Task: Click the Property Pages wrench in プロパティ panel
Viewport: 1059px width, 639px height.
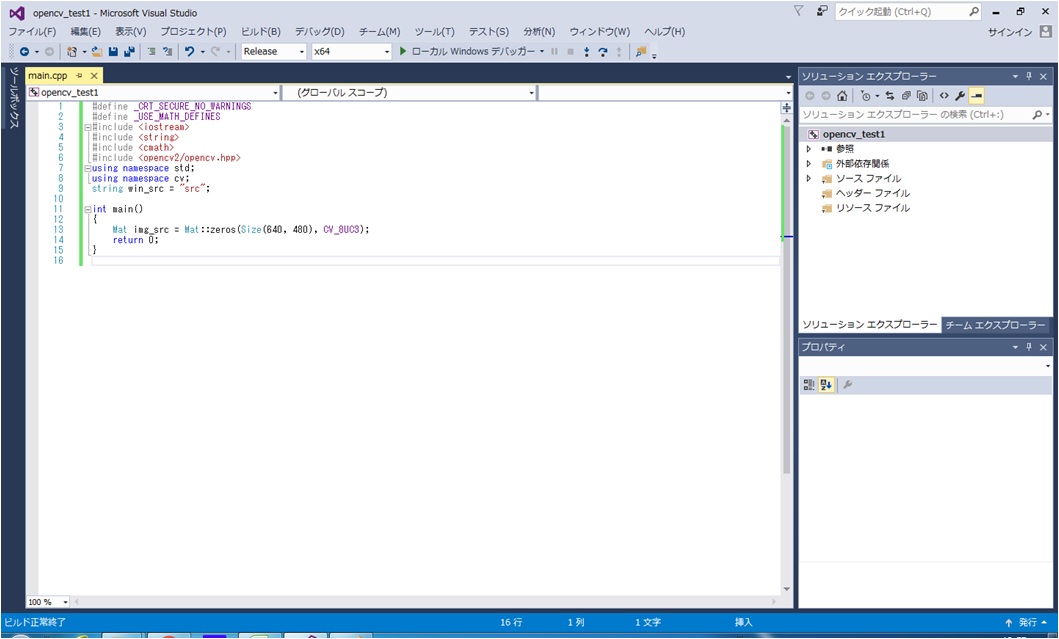Action: 848,385
